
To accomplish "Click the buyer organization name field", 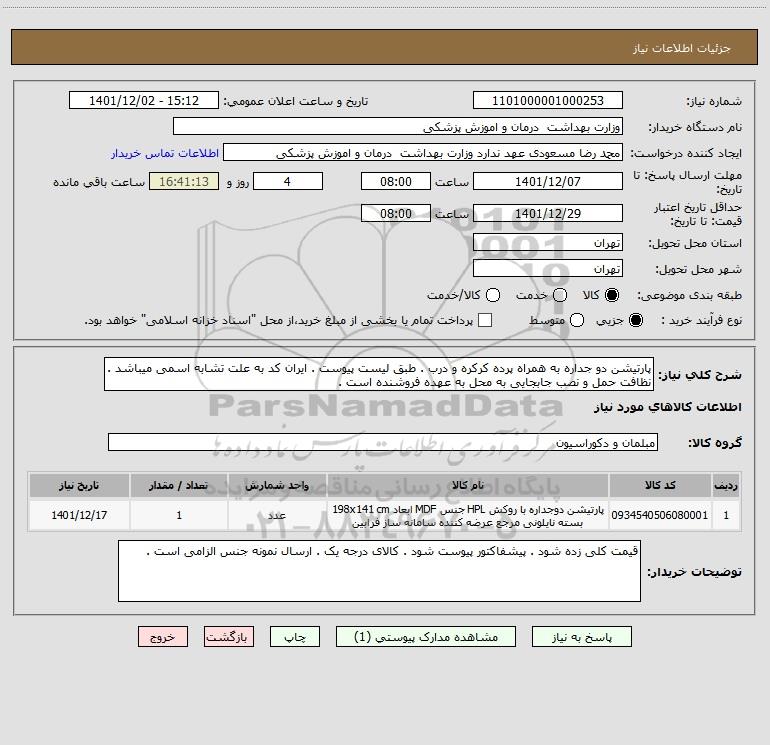I will 398,127.
